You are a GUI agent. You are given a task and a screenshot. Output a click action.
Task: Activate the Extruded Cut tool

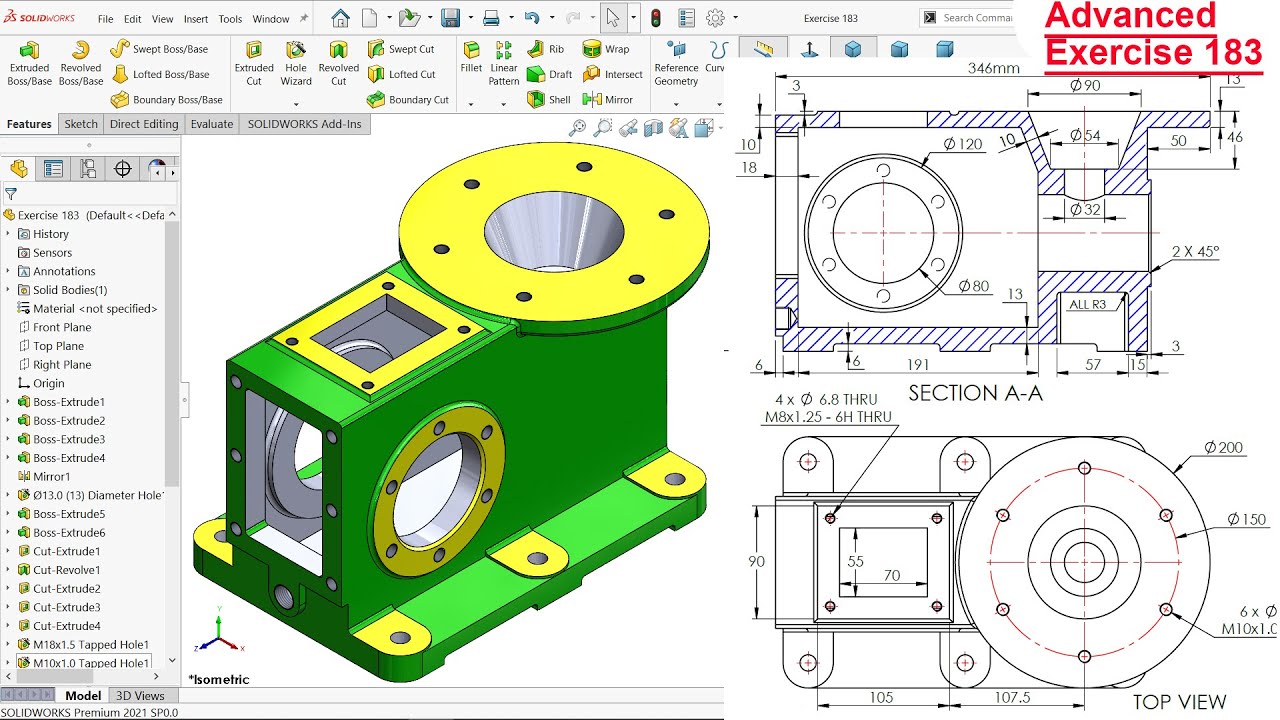tap(254, 63)
